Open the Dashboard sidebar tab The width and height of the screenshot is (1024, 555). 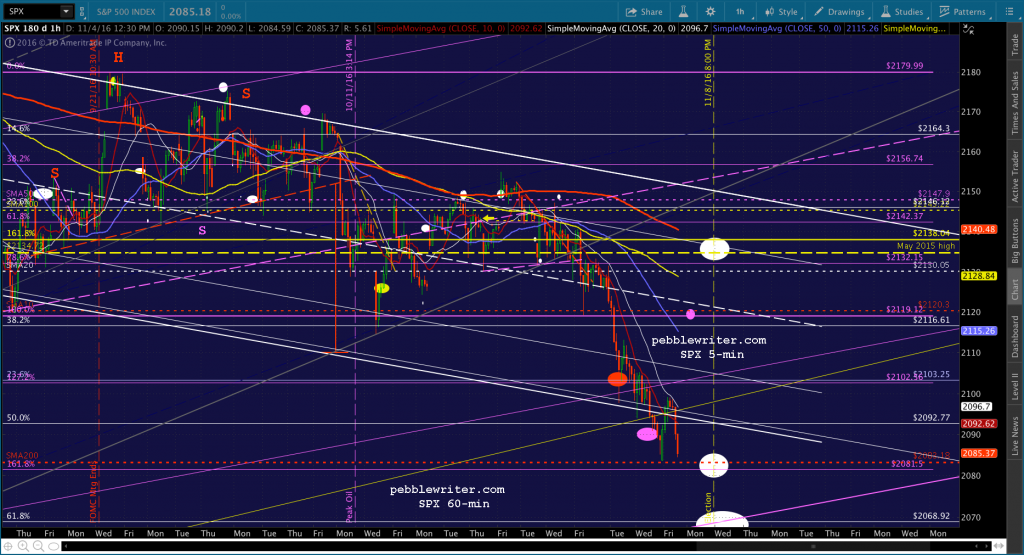tap(1016, 336)
